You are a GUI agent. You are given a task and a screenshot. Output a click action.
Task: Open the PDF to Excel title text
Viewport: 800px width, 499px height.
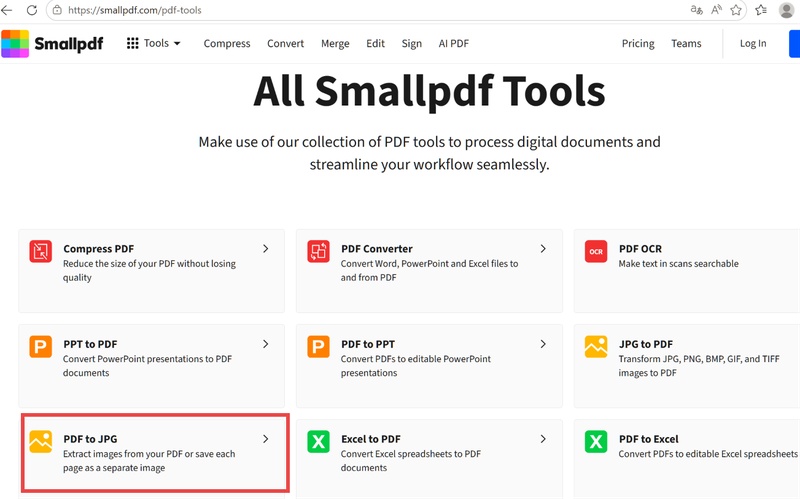pyautogui.click(x=649, y=439)
